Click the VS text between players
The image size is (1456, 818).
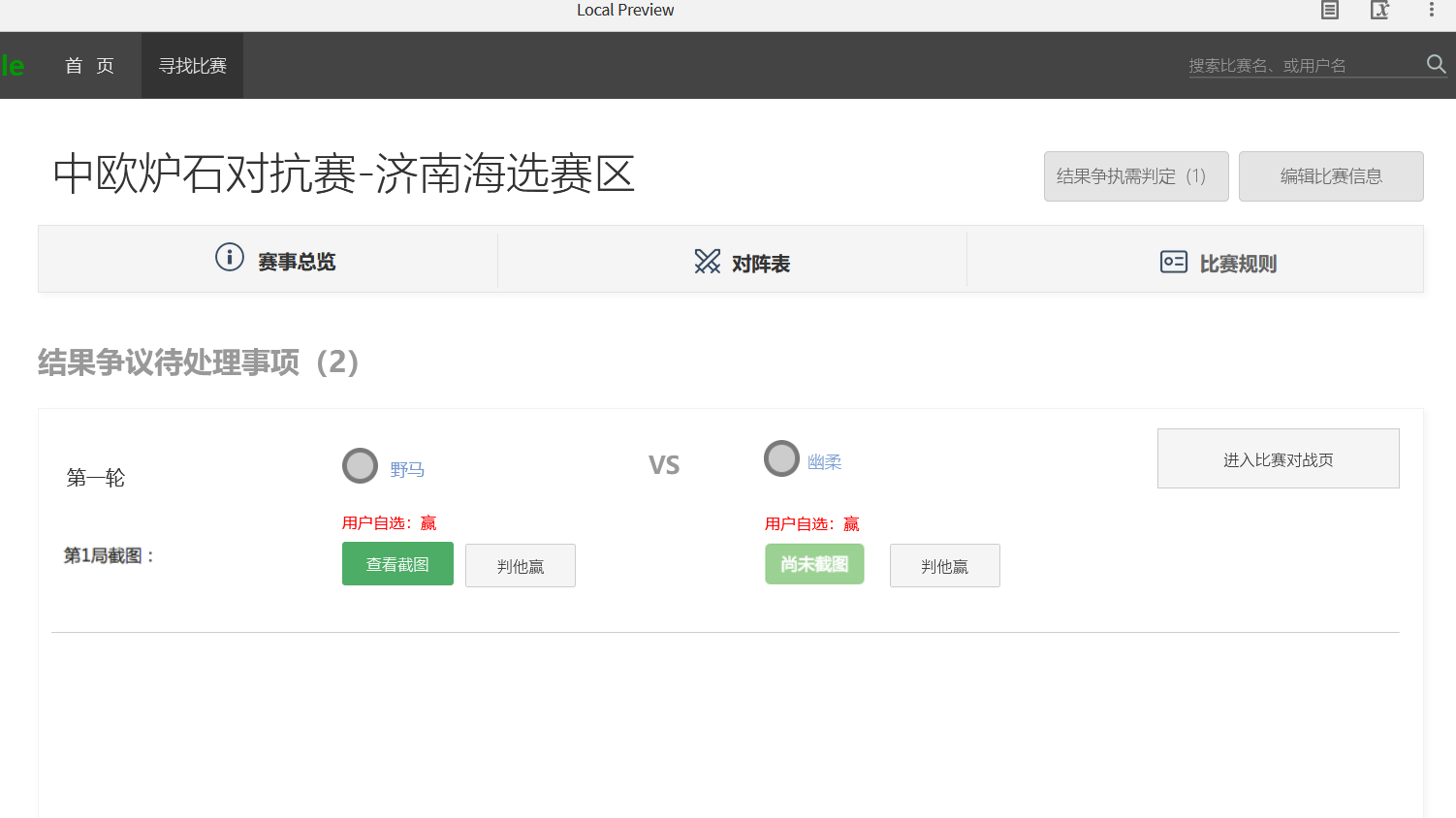click(x=664, y=465)
